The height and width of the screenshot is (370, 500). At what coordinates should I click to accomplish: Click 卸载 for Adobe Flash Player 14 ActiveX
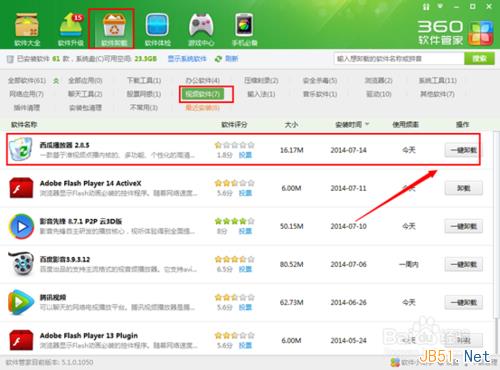(x=463, y=188)
